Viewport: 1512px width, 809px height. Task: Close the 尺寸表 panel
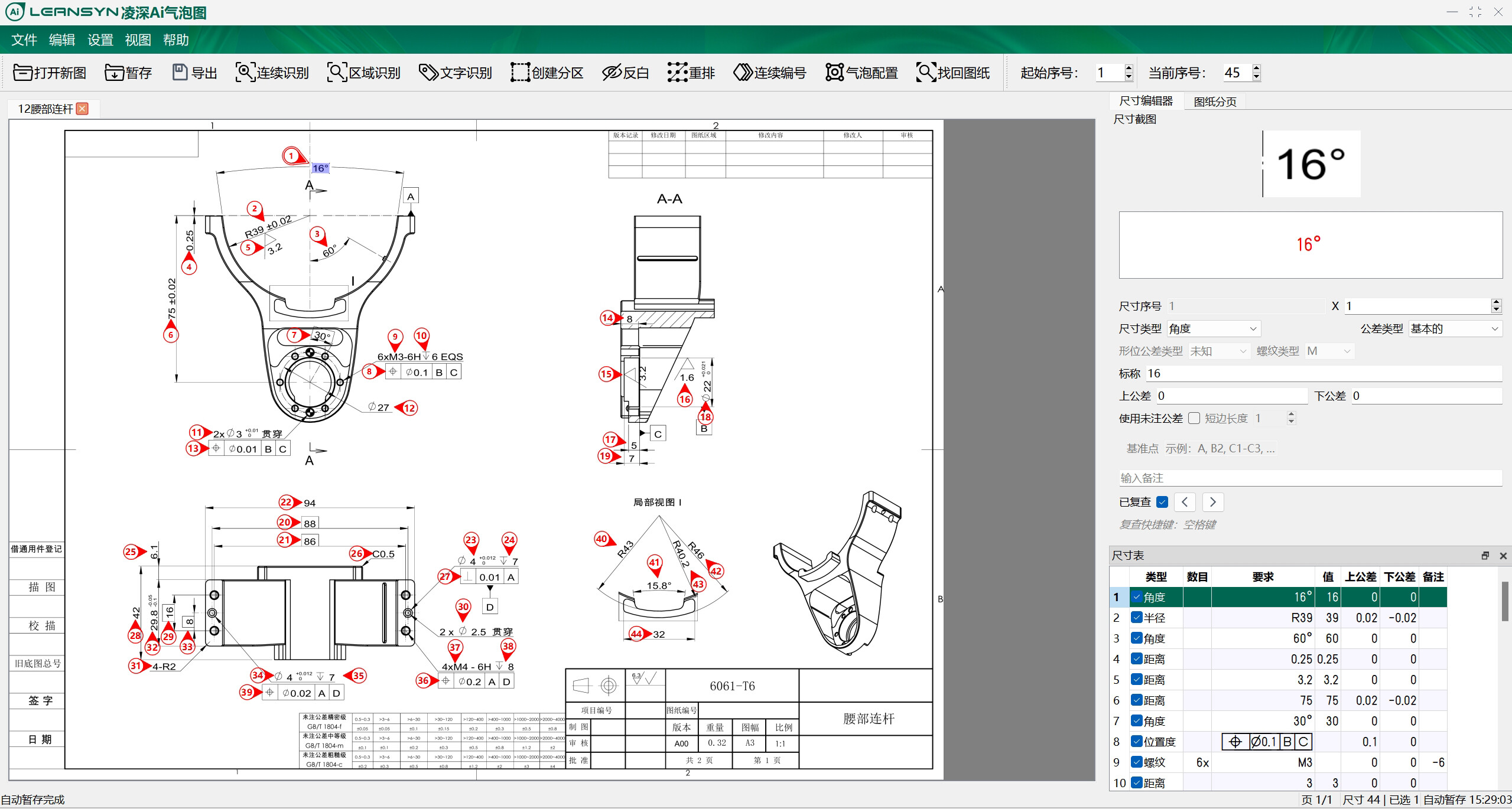pos(1503,556)
